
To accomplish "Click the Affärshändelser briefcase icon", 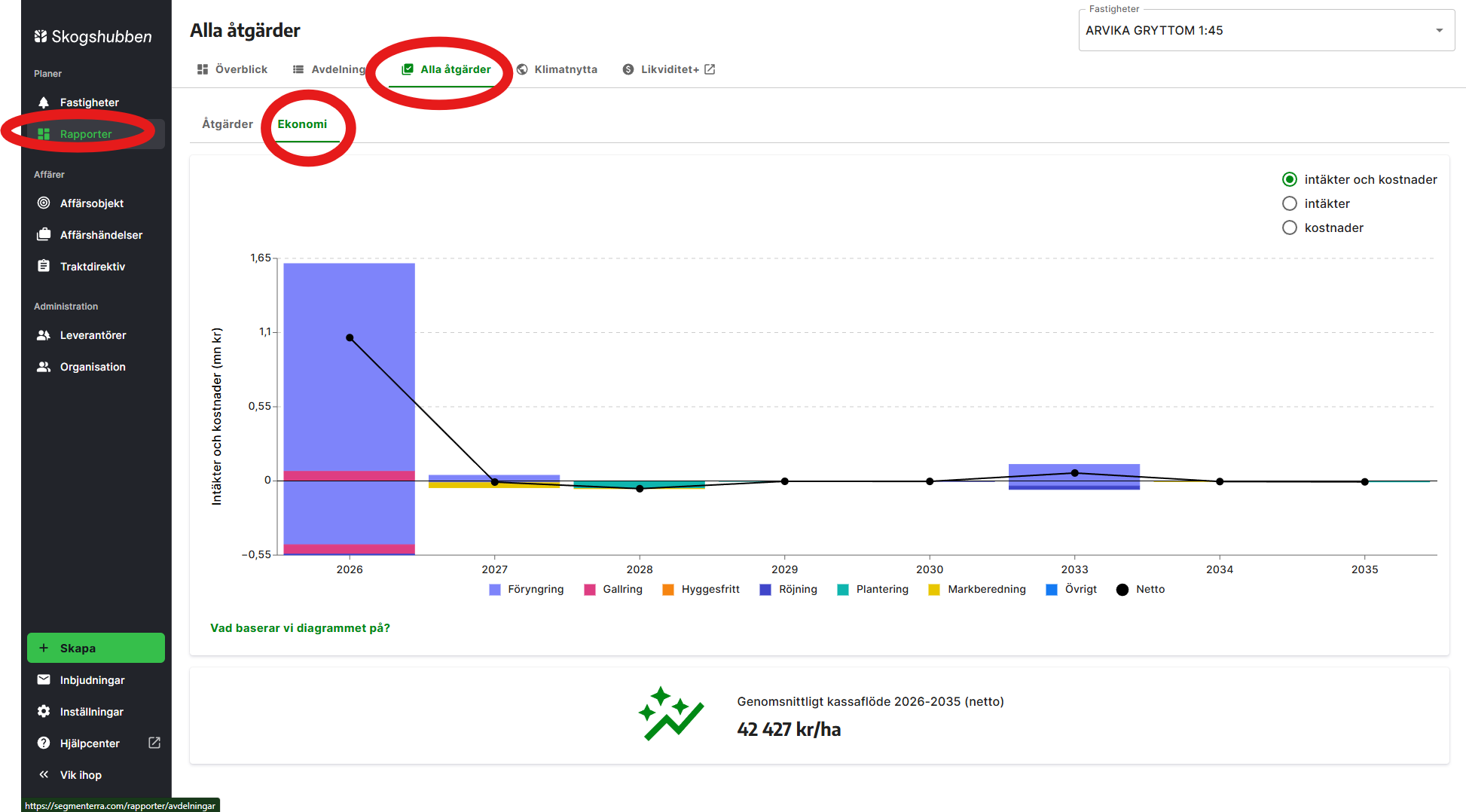I will (x=44, y=235).
